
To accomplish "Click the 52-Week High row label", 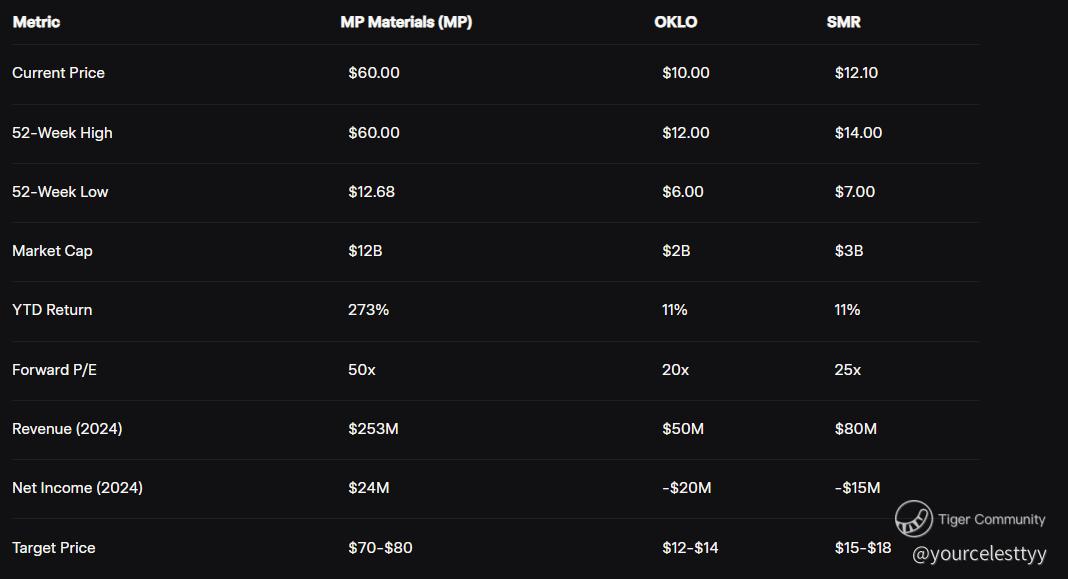I will tap(62, 133).
